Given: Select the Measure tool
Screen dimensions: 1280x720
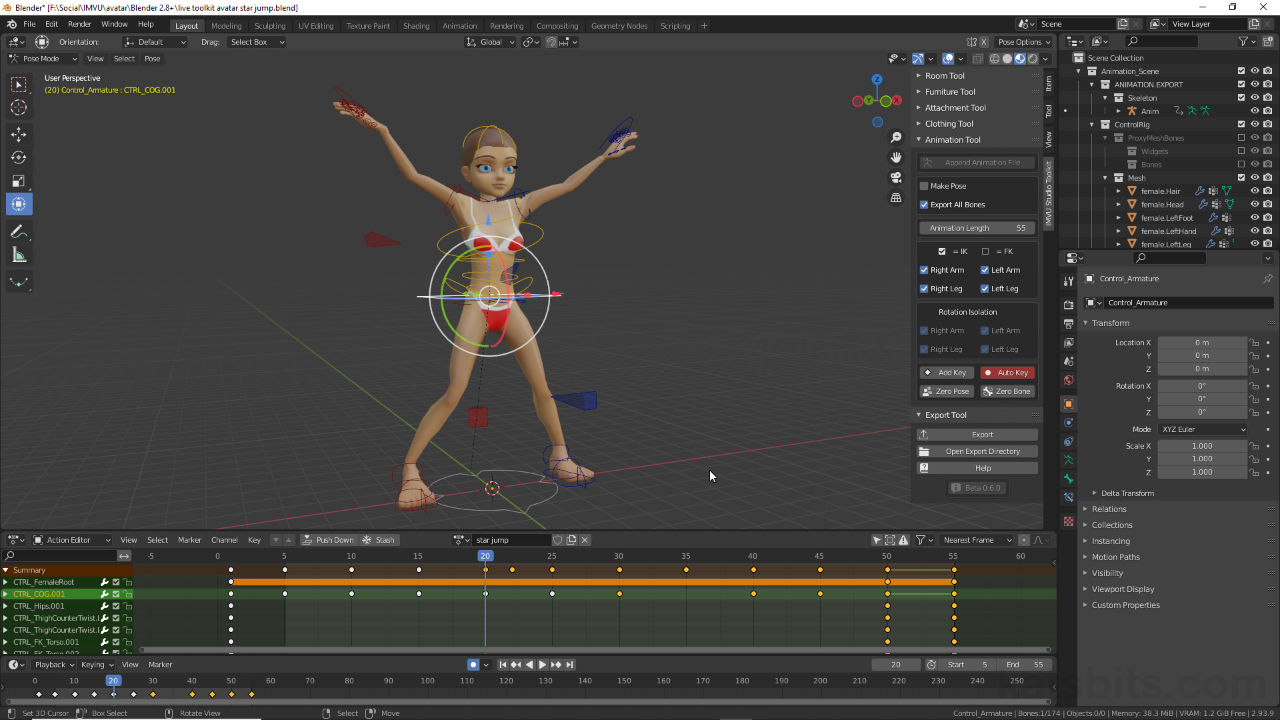Looking at the screenshot, I should [19, 255].
